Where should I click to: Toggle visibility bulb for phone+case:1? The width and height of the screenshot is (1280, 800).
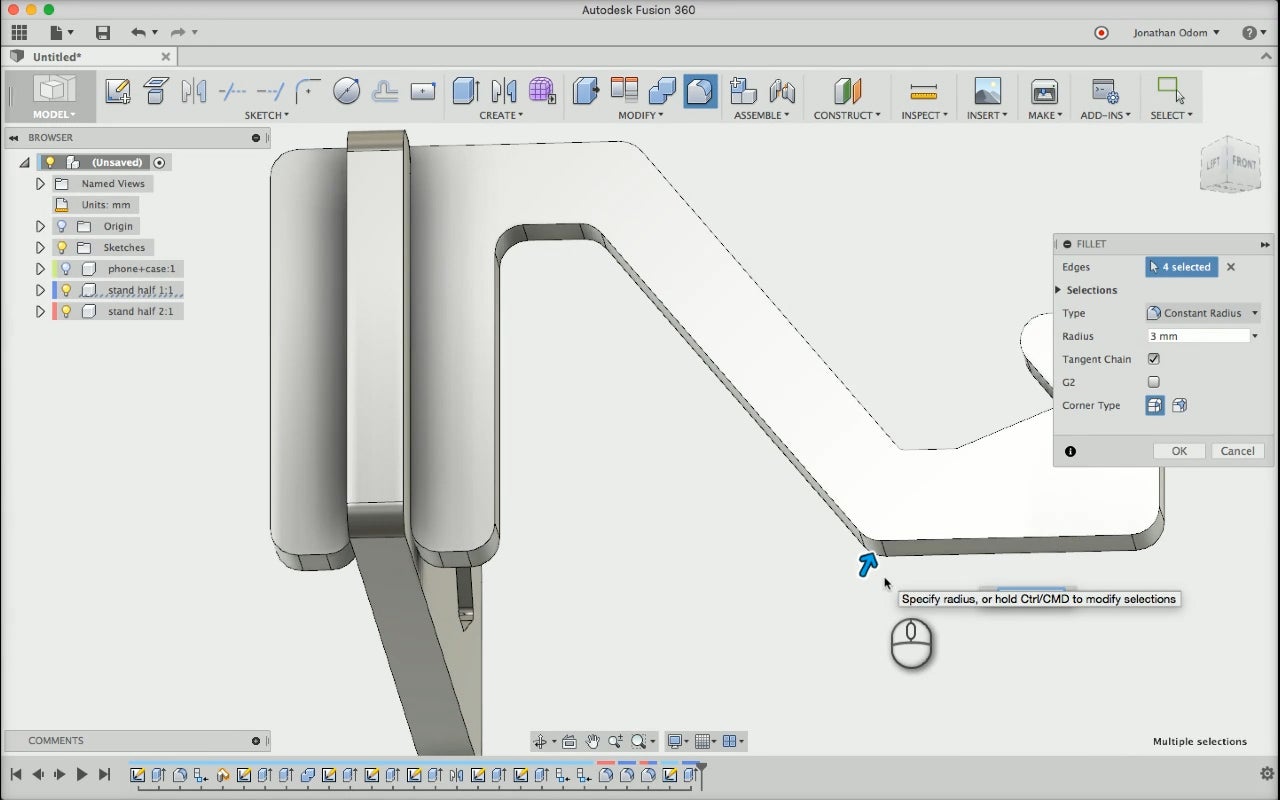tap(66, 269)
